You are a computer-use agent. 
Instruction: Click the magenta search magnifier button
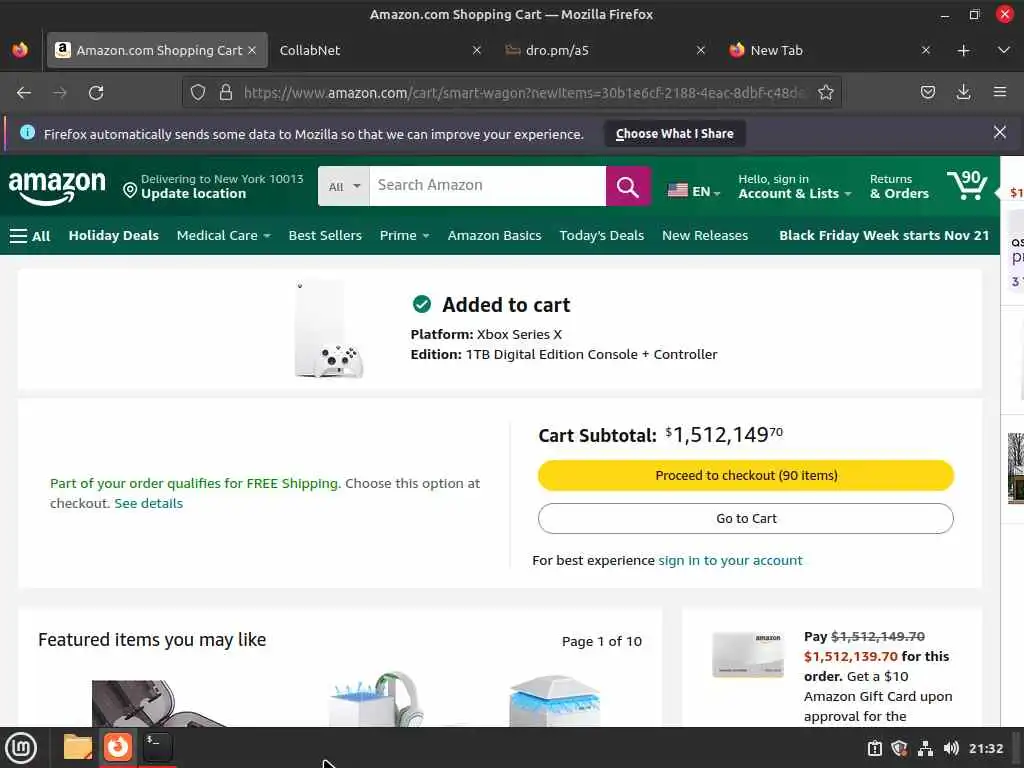pos(628,186)
